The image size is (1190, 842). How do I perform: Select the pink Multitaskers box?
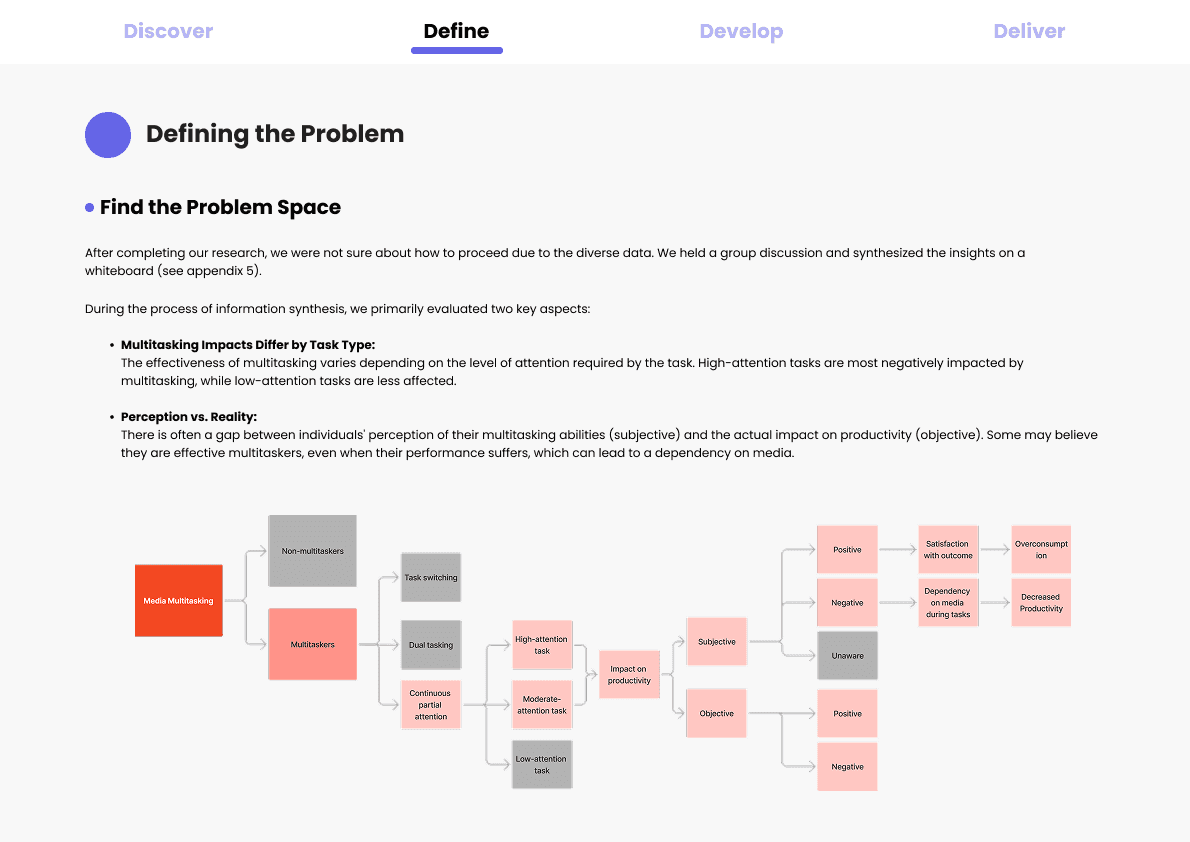coord(312,644)
